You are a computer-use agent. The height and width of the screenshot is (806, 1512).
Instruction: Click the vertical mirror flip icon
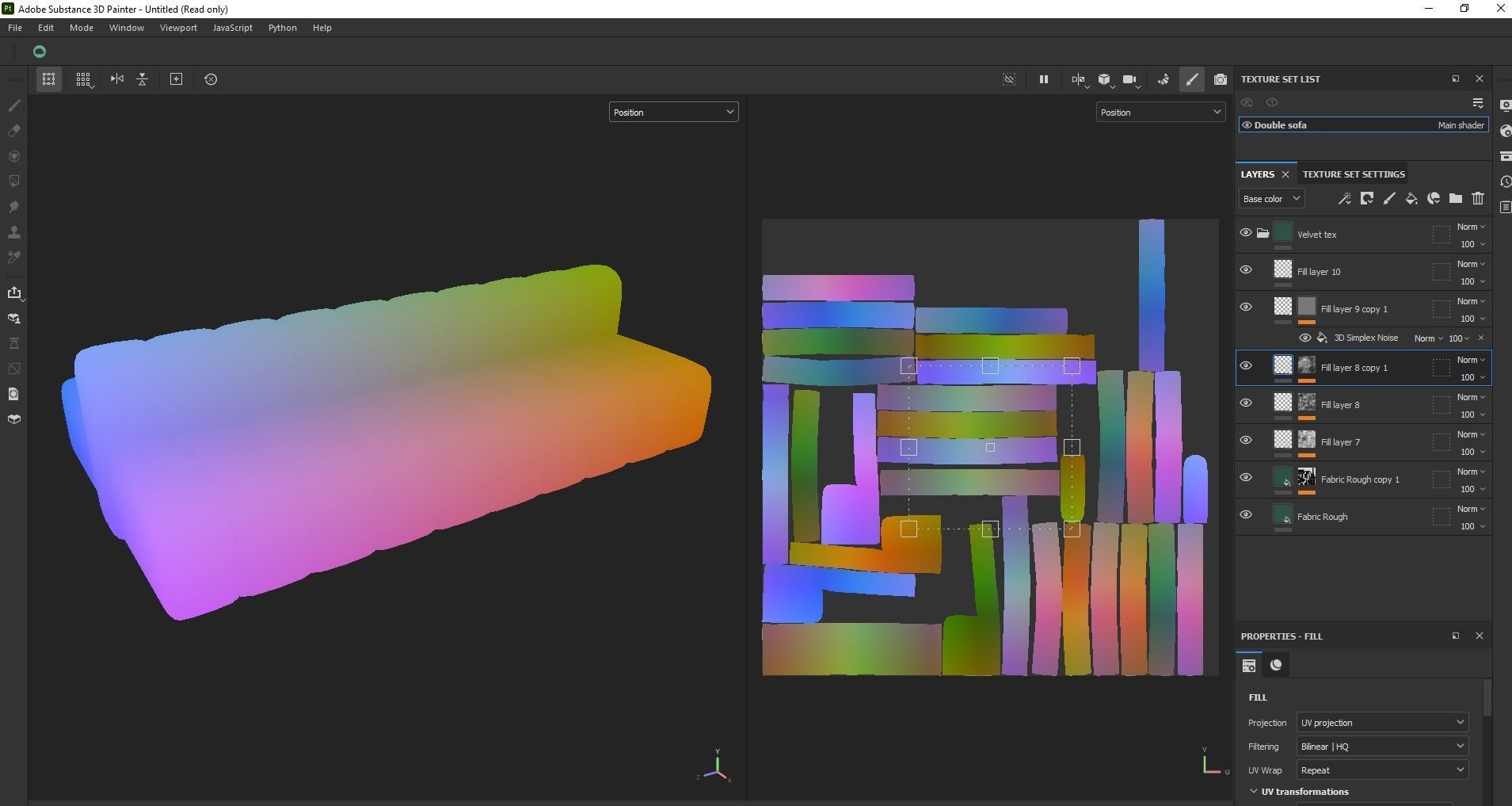pos(143,79)
